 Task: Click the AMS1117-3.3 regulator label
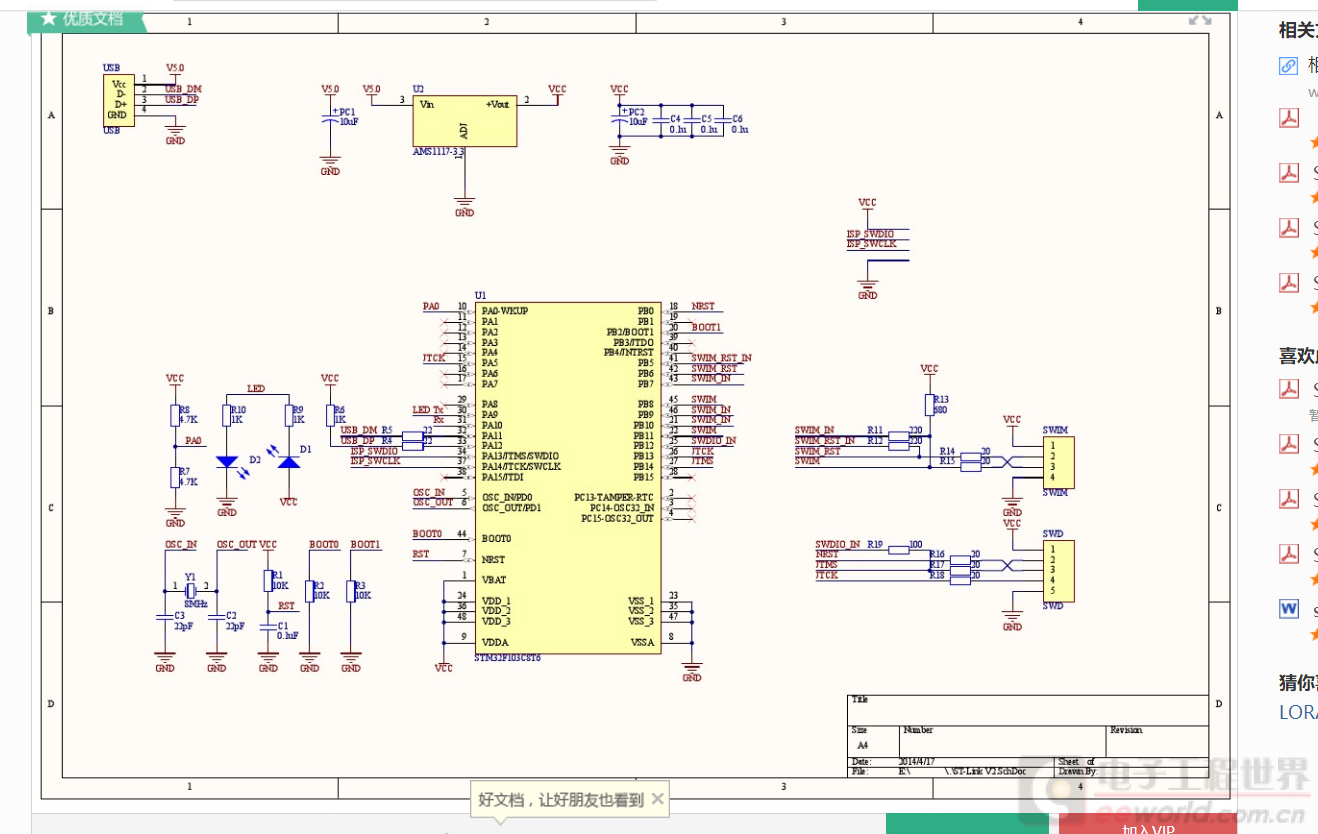(439, 152)
